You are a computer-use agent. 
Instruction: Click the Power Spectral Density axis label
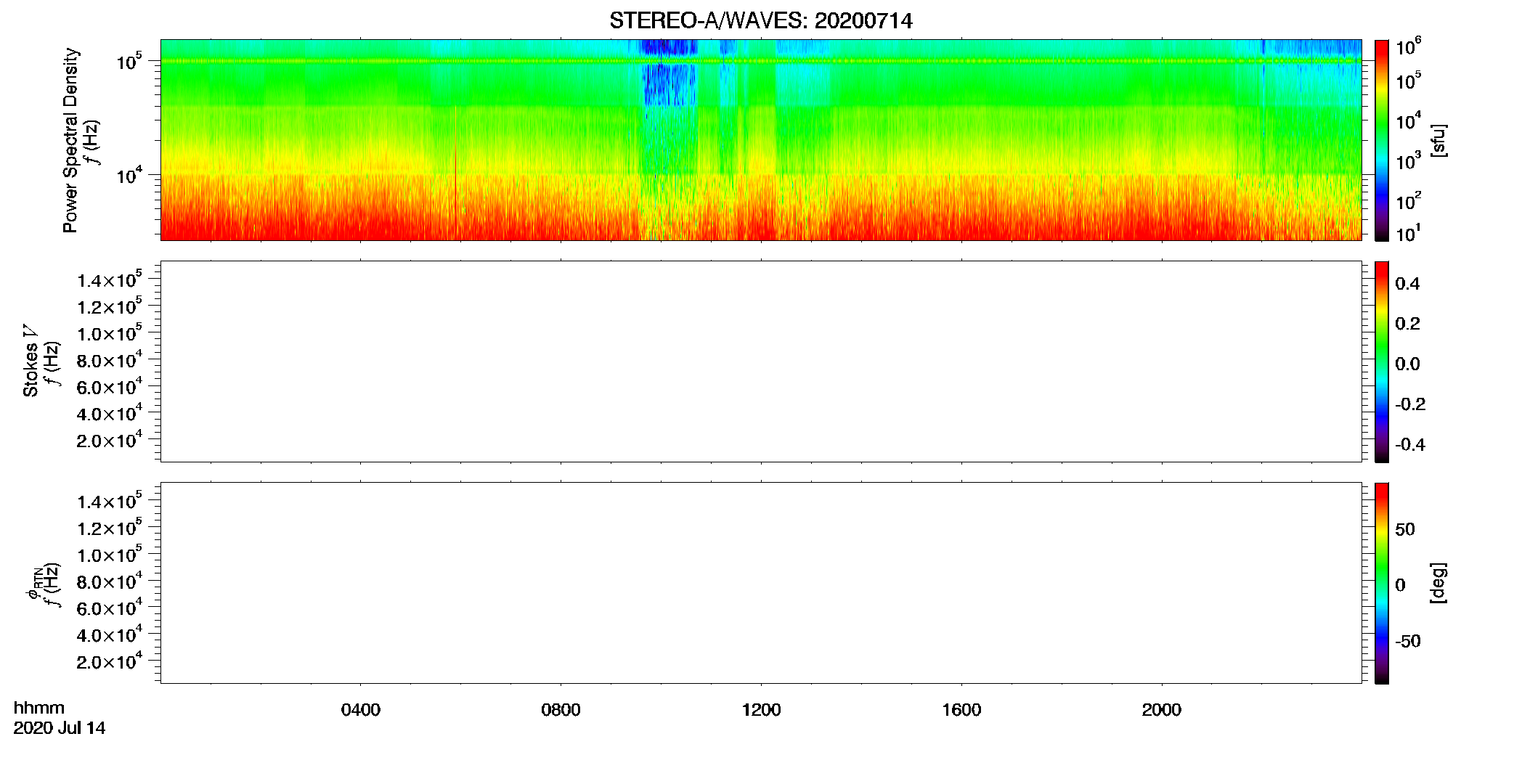(70, 140)
